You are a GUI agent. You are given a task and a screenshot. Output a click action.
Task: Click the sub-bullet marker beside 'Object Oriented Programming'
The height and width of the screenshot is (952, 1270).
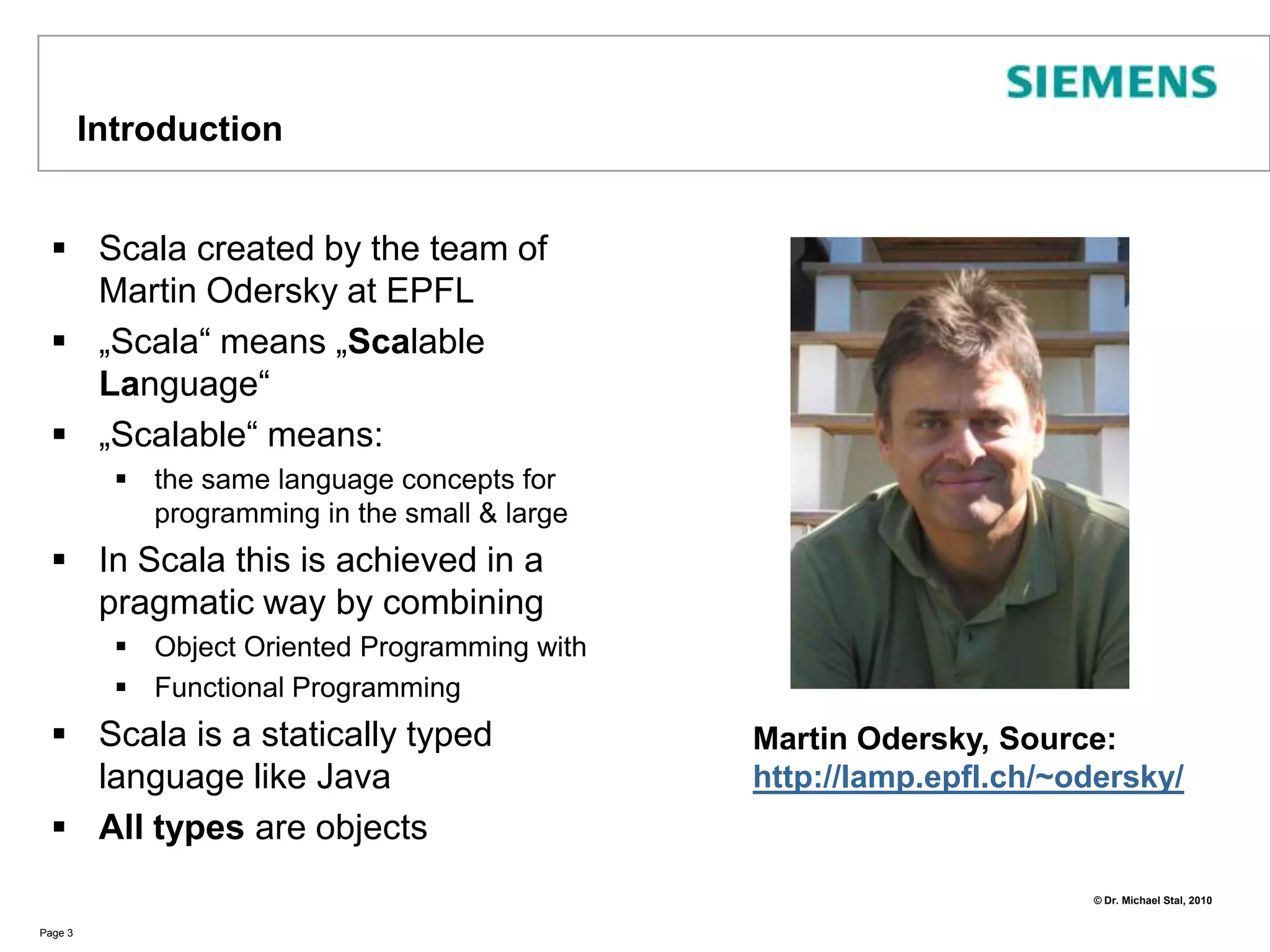(121, 646)
